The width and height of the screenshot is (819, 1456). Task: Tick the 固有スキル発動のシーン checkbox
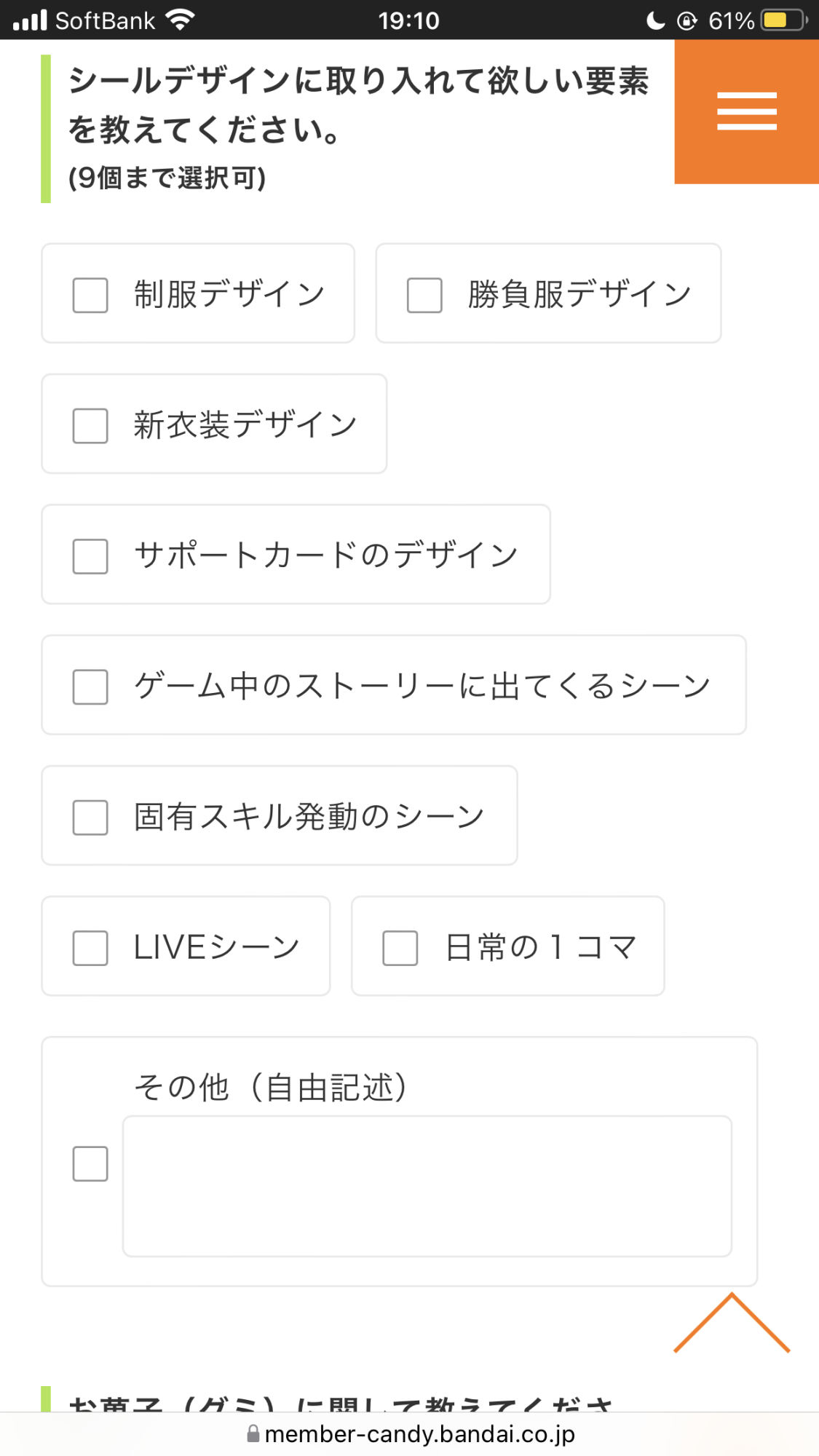(90, 817)
